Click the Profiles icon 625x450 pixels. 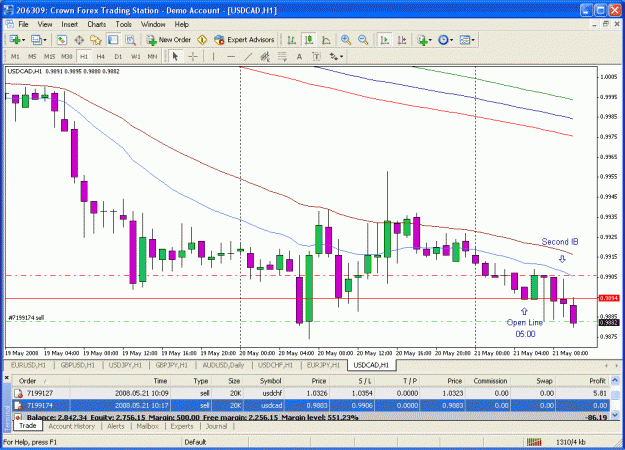click(36, 40)
